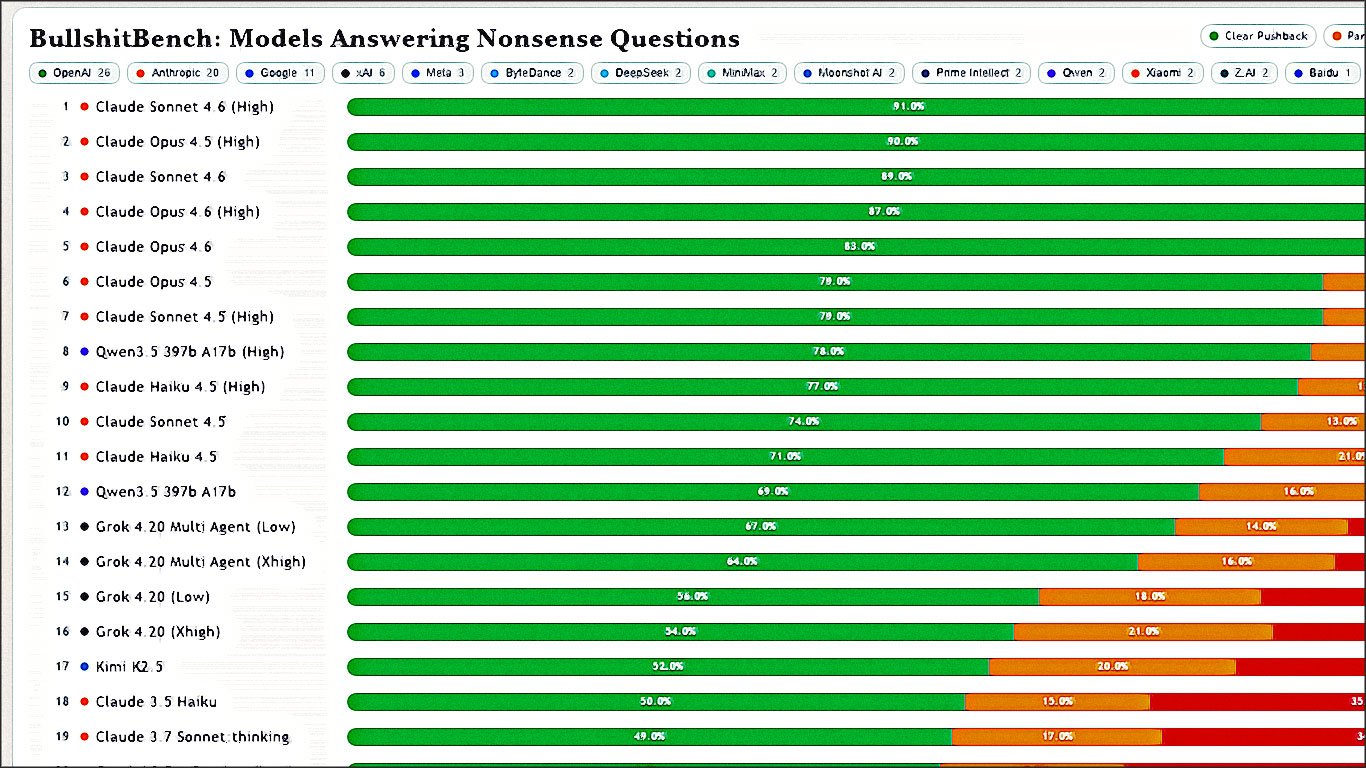Click the model name Claude 3.5 Haiku
1366x768 pixels.
point(155,701)
